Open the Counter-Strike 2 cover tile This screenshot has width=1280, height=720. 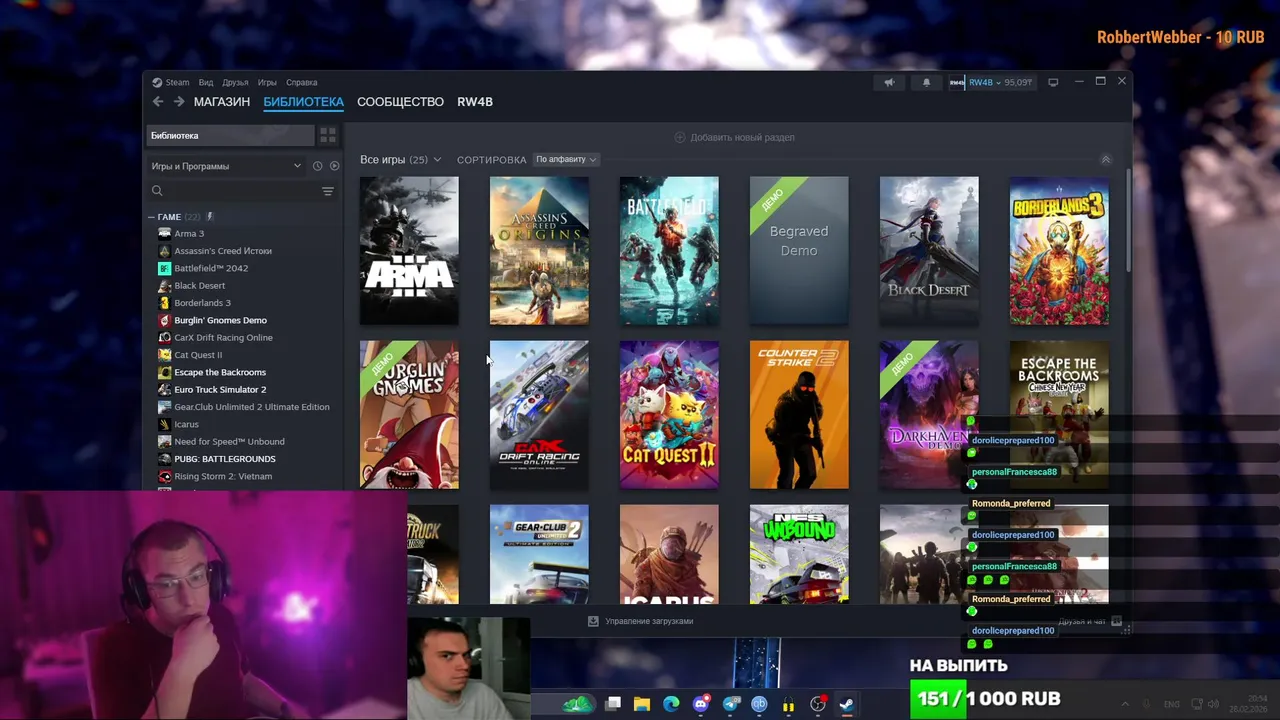coord(799,415)
